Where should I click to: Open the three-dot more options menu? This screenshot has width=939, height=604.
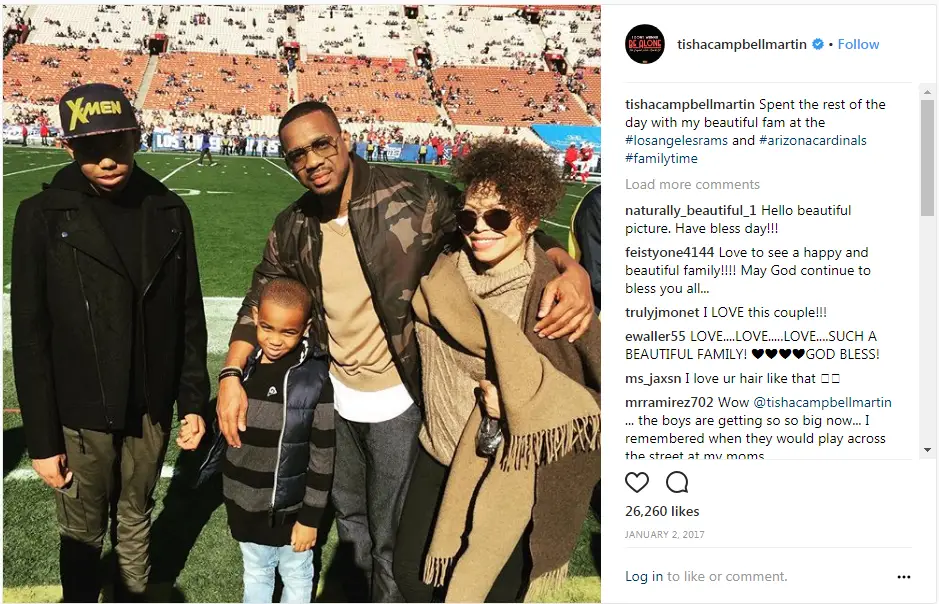point(904,577)
